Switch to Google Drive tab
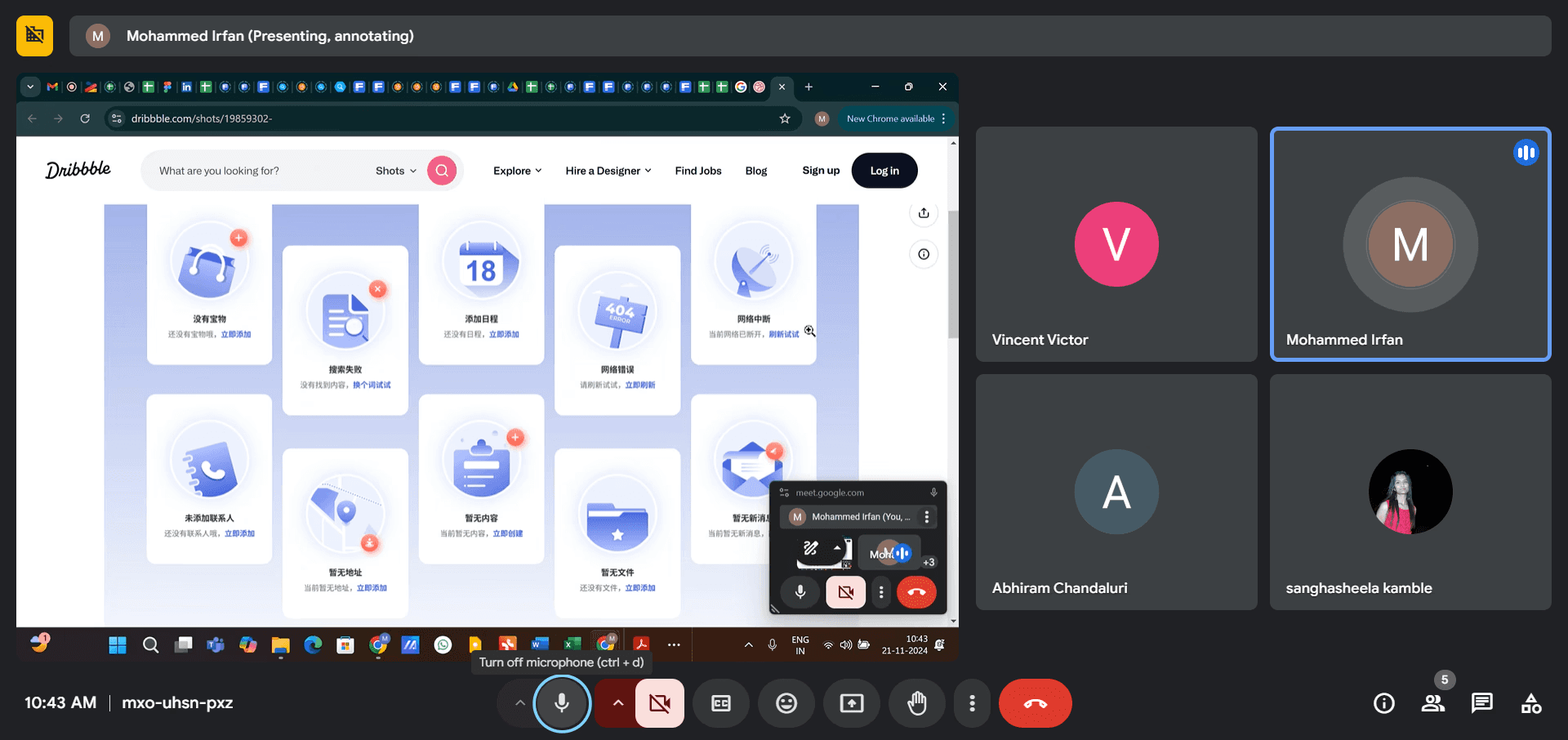Screen dimensions: 1568x740 pyautogui.click(x=513, y=87)
